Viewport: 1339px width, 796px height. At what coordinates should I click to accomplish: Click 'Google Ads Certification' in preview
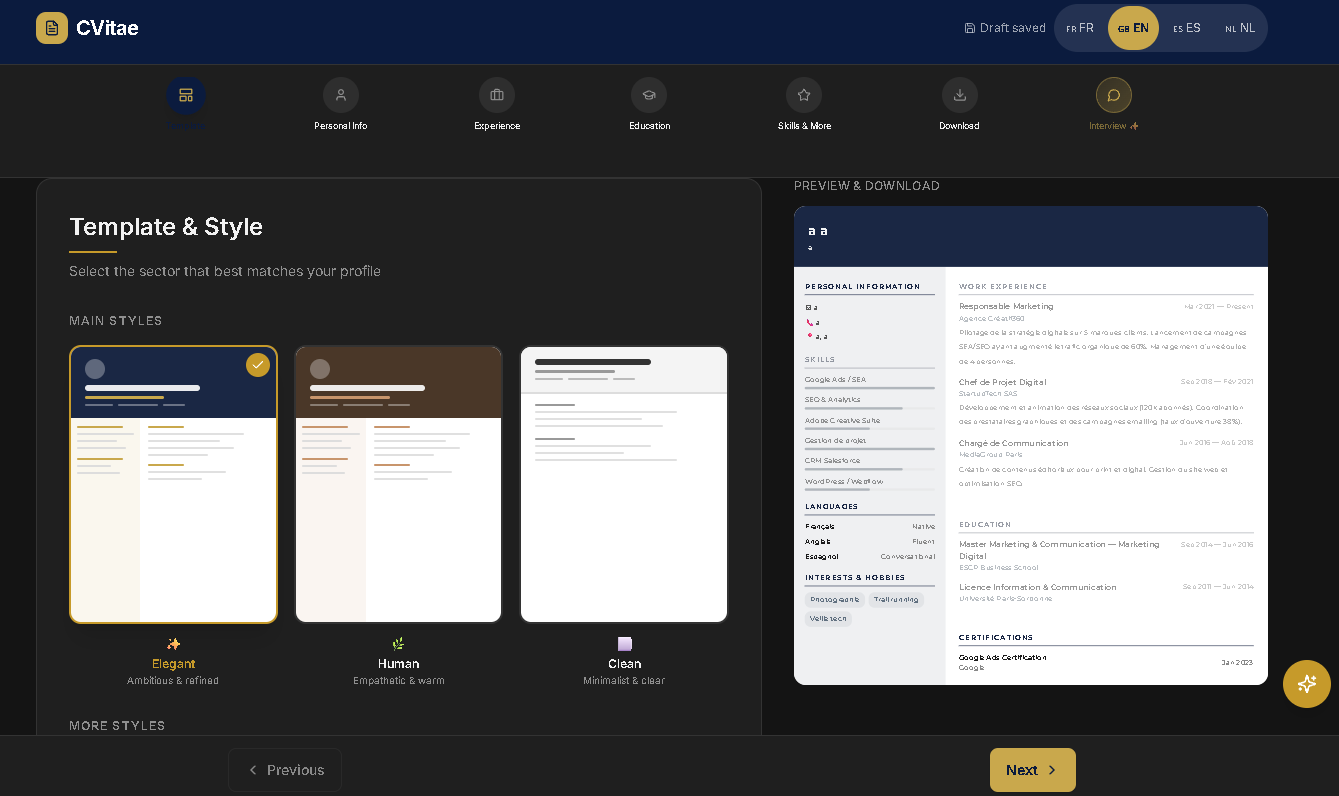[x=1003, y=657]
